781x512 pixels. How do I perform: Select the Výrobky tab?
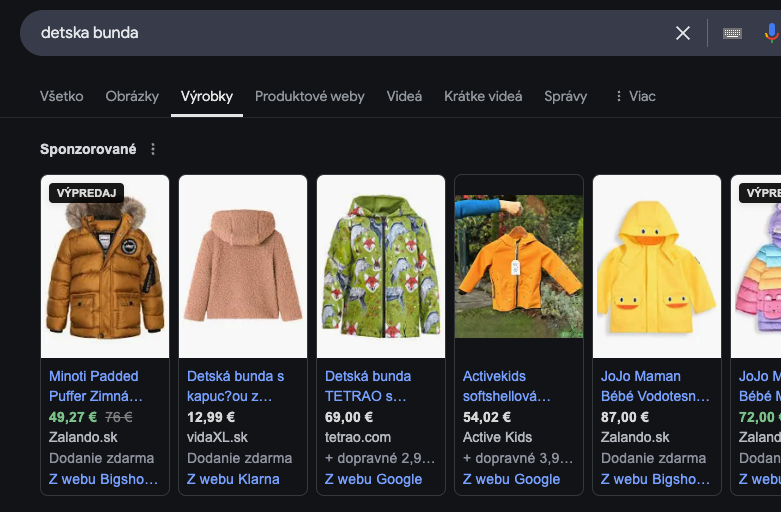tap(207, 96)
